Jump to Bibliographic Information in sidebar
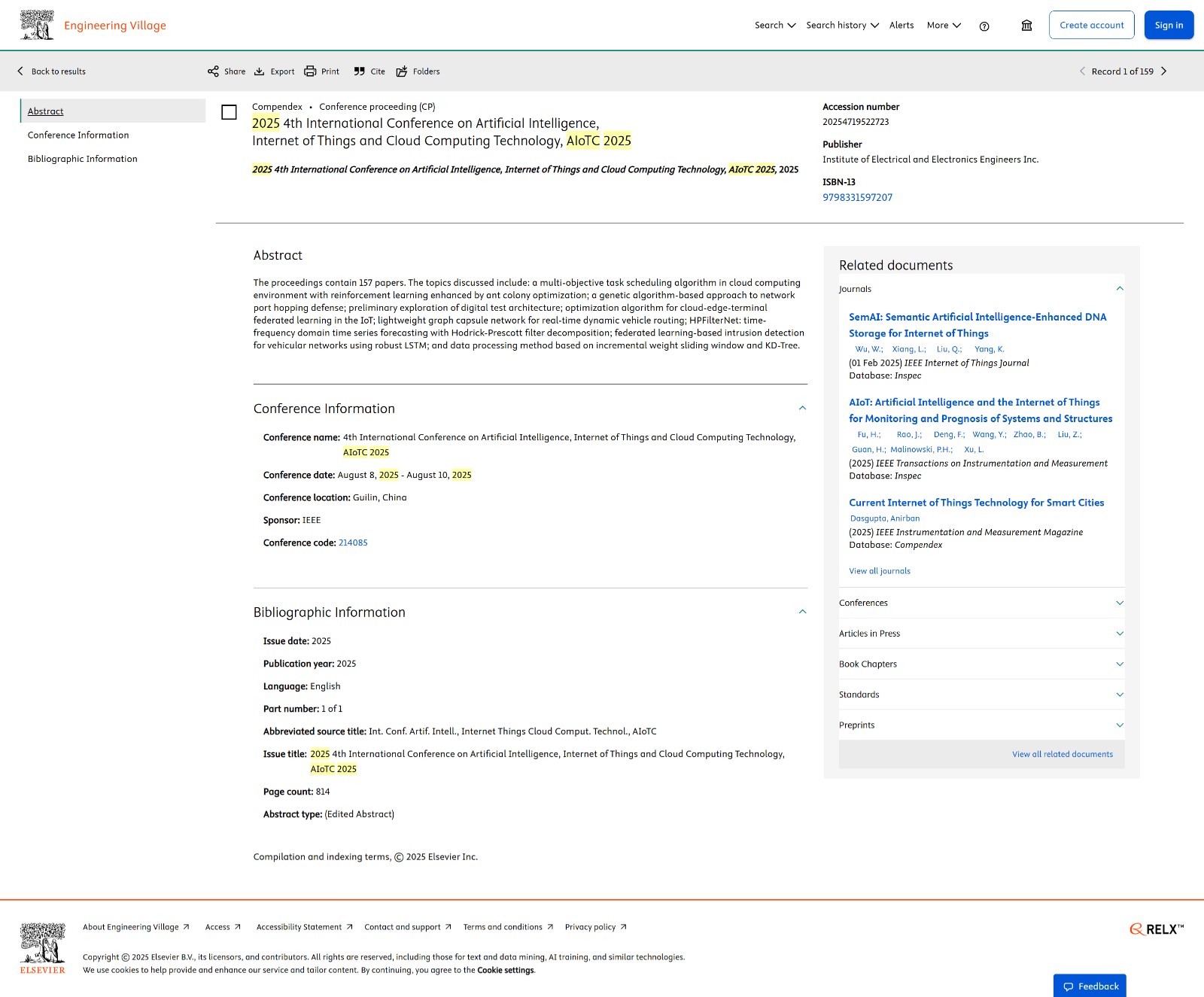1204x997 pixels. (83, 159)
